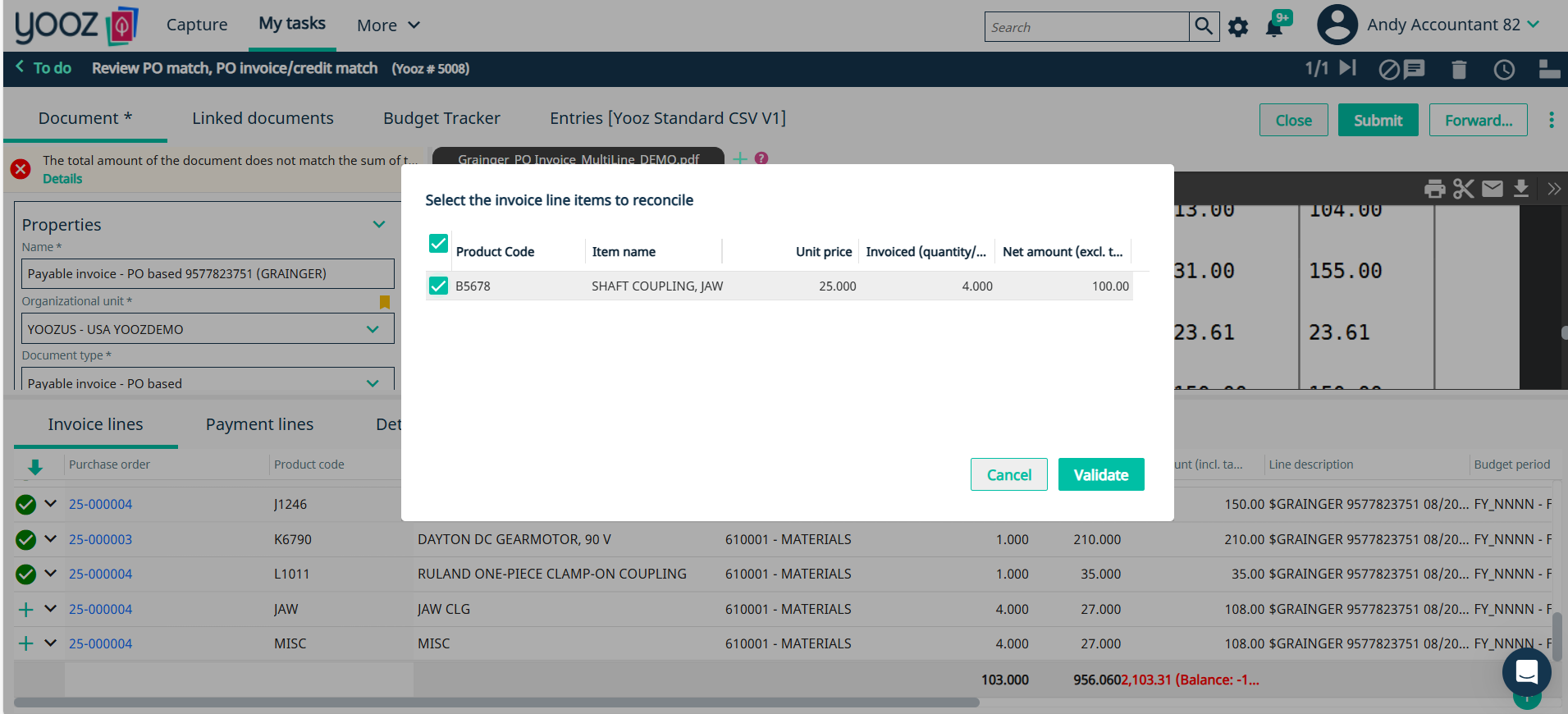The image size is (1568, 714).
Task: Uncheck the B5678 line item checkbox
Action: pos(438,286)
